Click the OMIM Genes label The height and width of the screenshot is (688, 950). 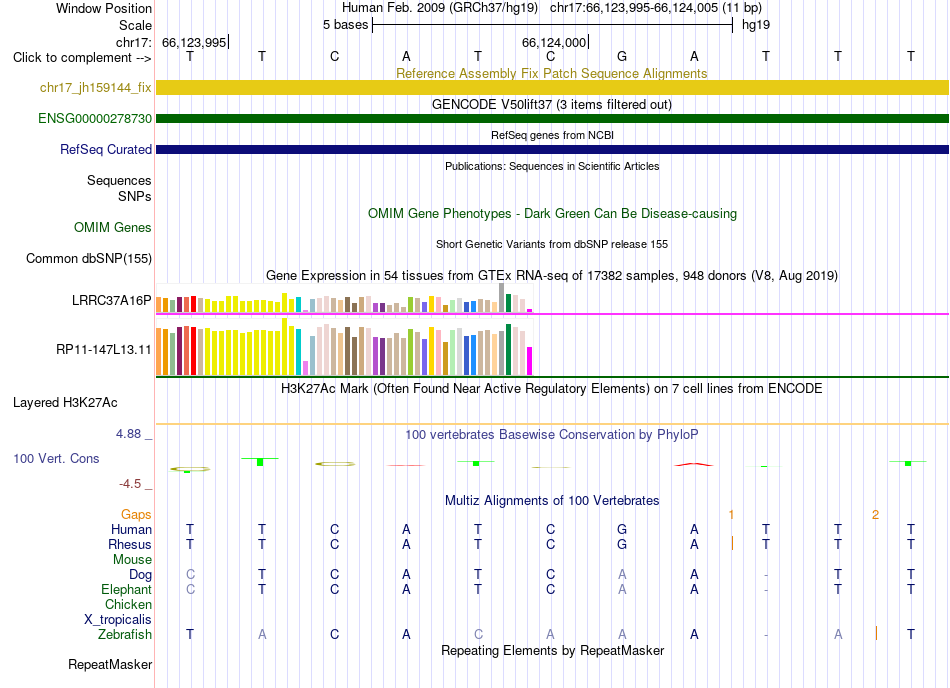pyautogui.click(x=113, y=227)
